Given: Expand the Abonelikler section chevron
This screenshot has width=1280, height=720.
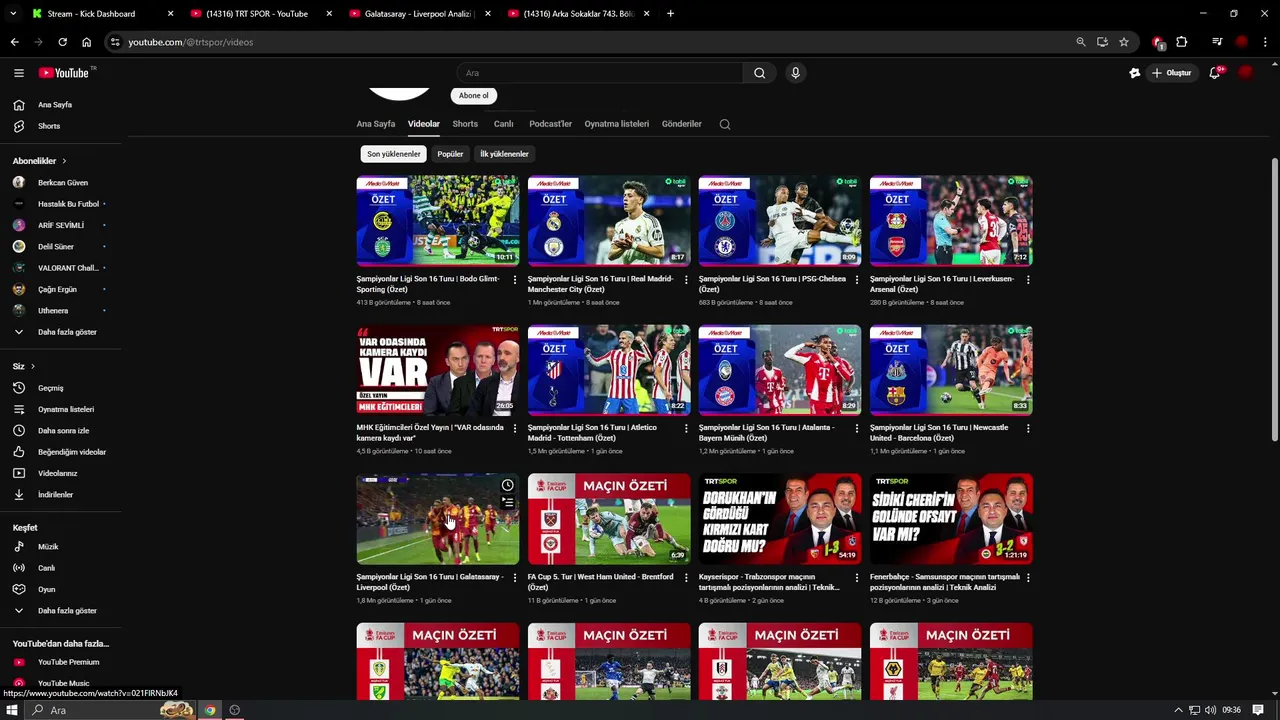Looking at the screenshot, I should click(x=64, y=161).
